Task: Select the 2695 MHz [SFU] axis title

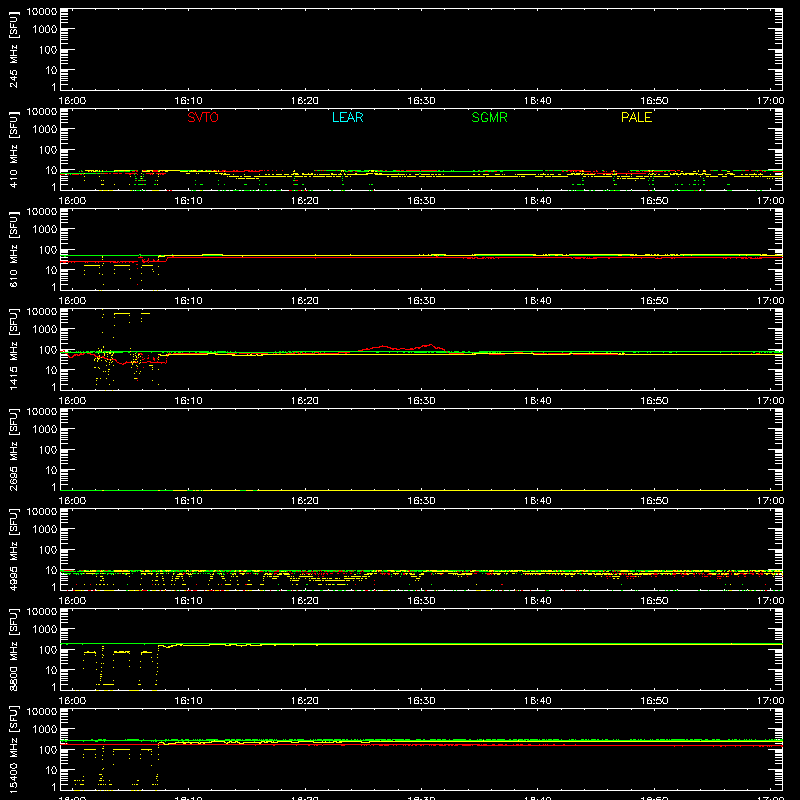Action: (13, 450)
